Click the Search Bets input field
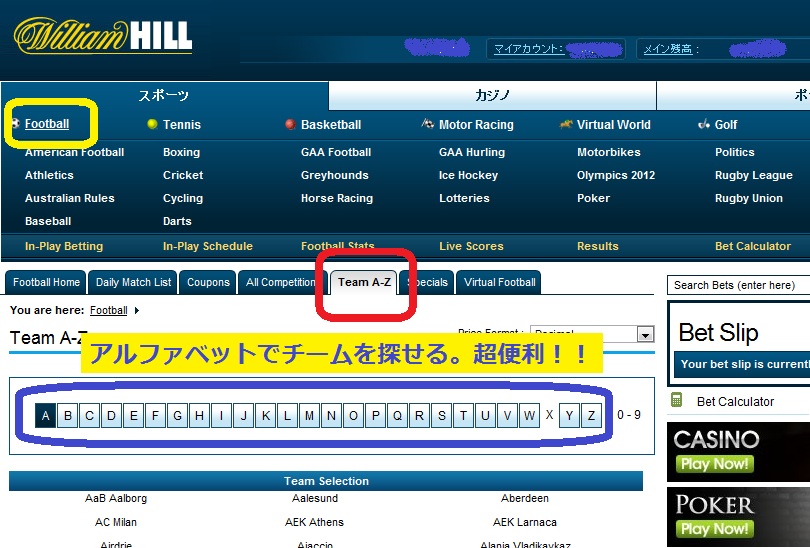Viewport: 810px width, 548px height. coord(739,285)
